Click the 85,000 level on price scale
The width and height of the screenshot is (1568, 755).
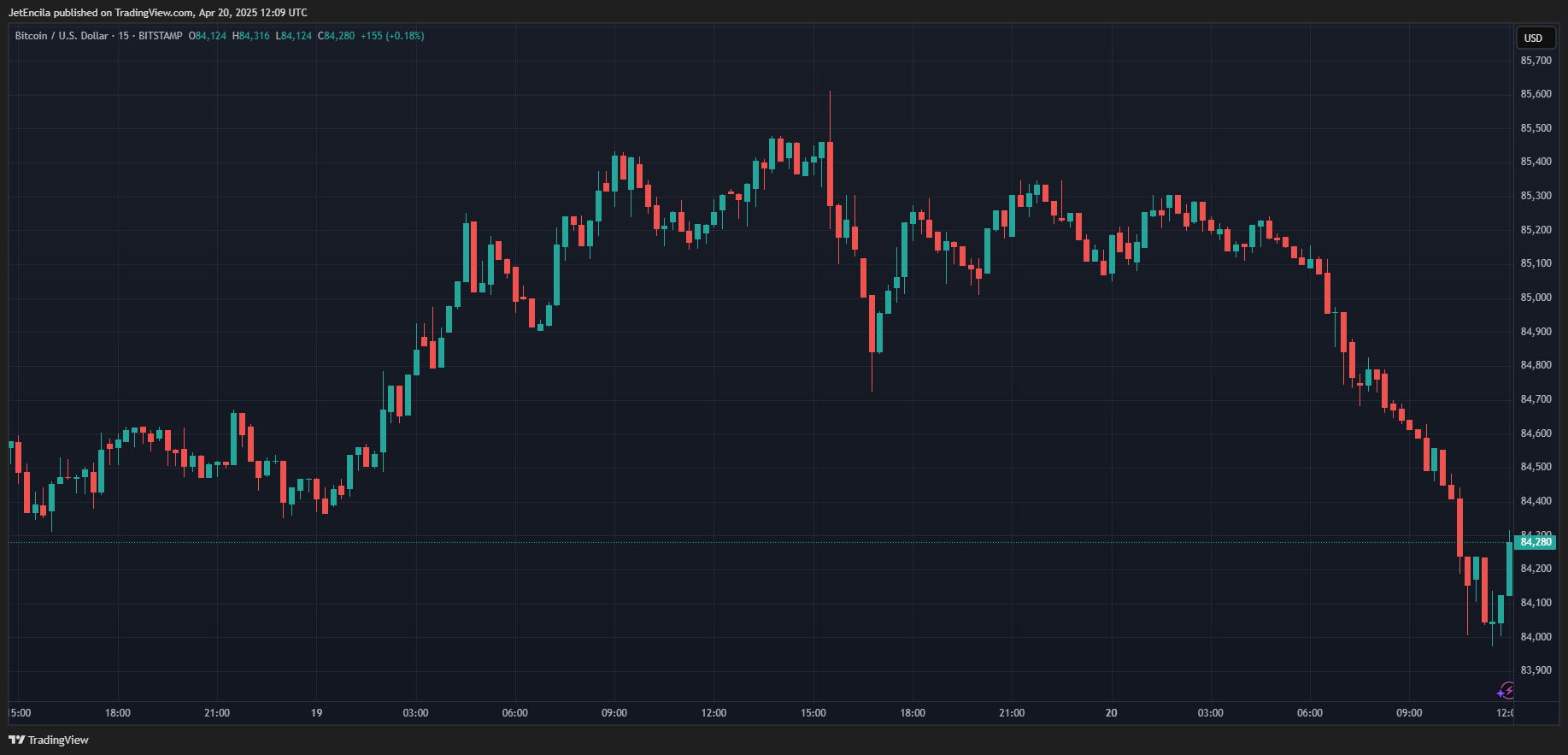click(1536, 298)
